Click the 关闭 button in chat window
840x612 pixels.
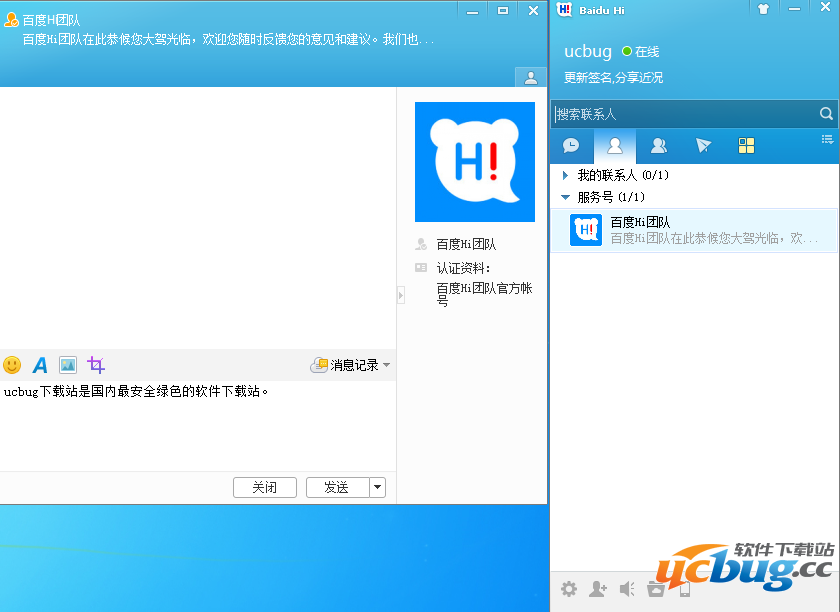pos(264,487)
